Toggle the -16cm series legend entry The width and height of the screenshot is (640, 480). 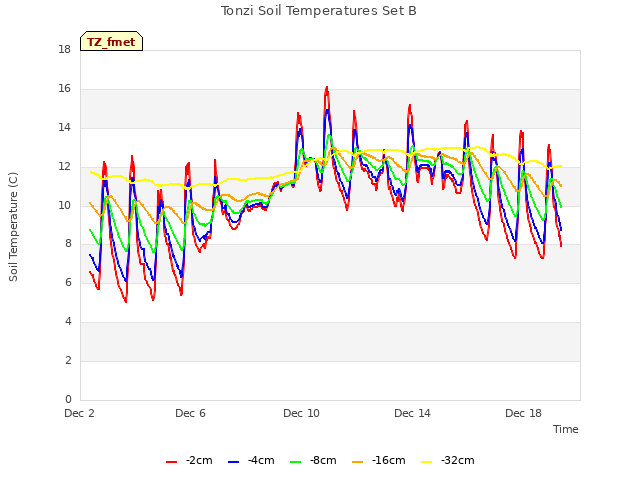tap(379, 461)
